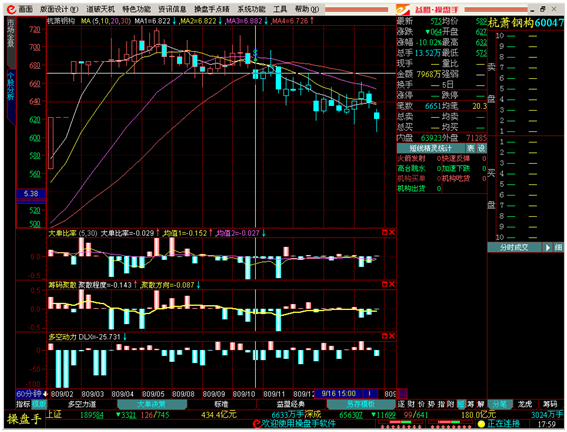Open the 画面 menu

tap(26, 9)
